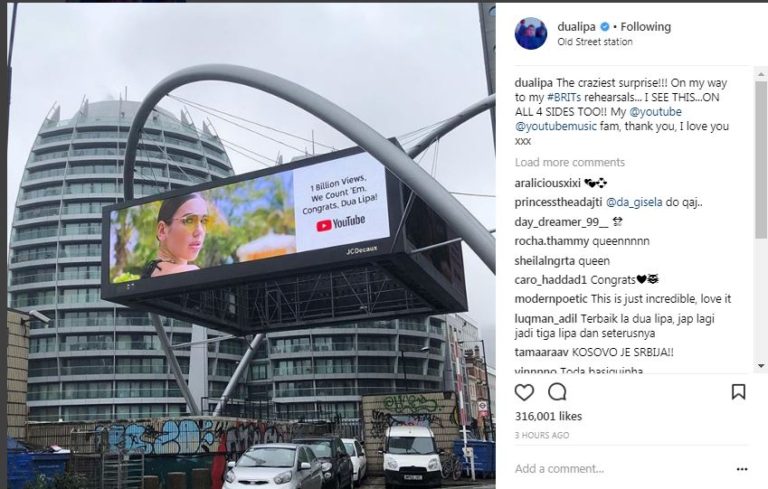The image size is (768, 489).
Task: Click dualipa profile avatar picture
Action: tap(531, 33)
